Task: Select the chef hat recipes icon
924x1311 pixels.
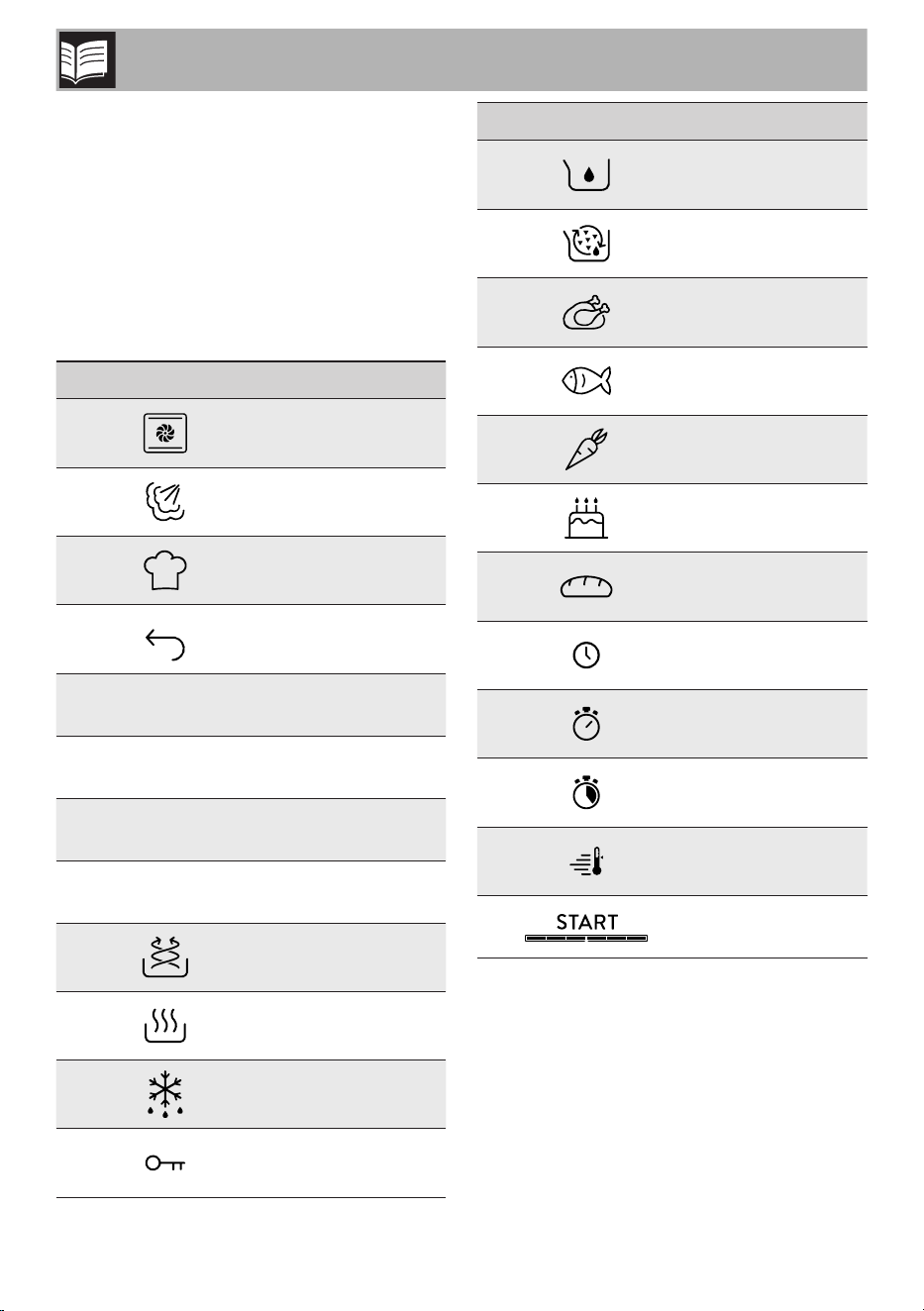Action: [x=165, y=570]
